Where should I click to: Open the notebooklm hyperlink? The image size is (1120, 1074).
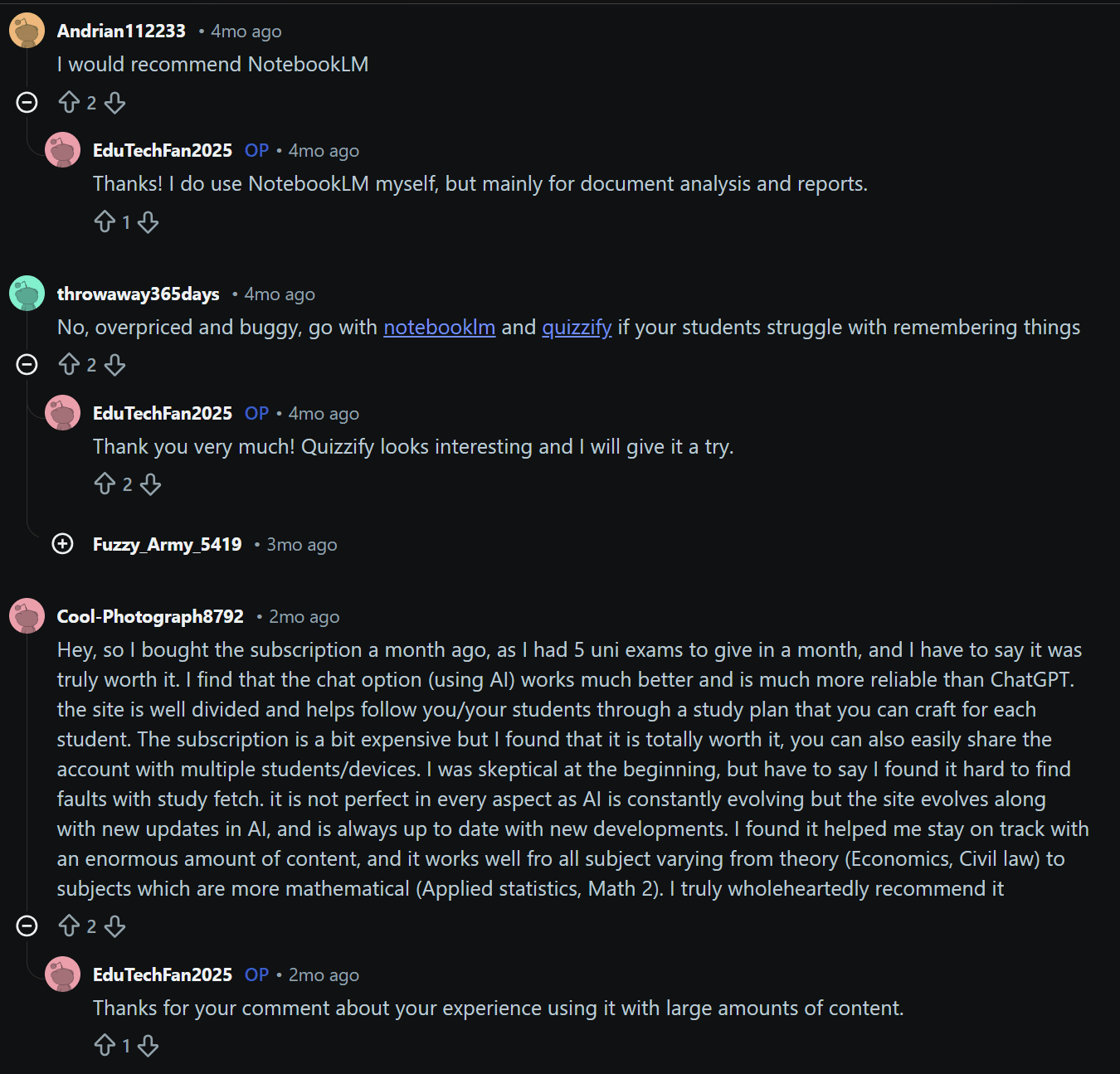click(x=439, y=328)
